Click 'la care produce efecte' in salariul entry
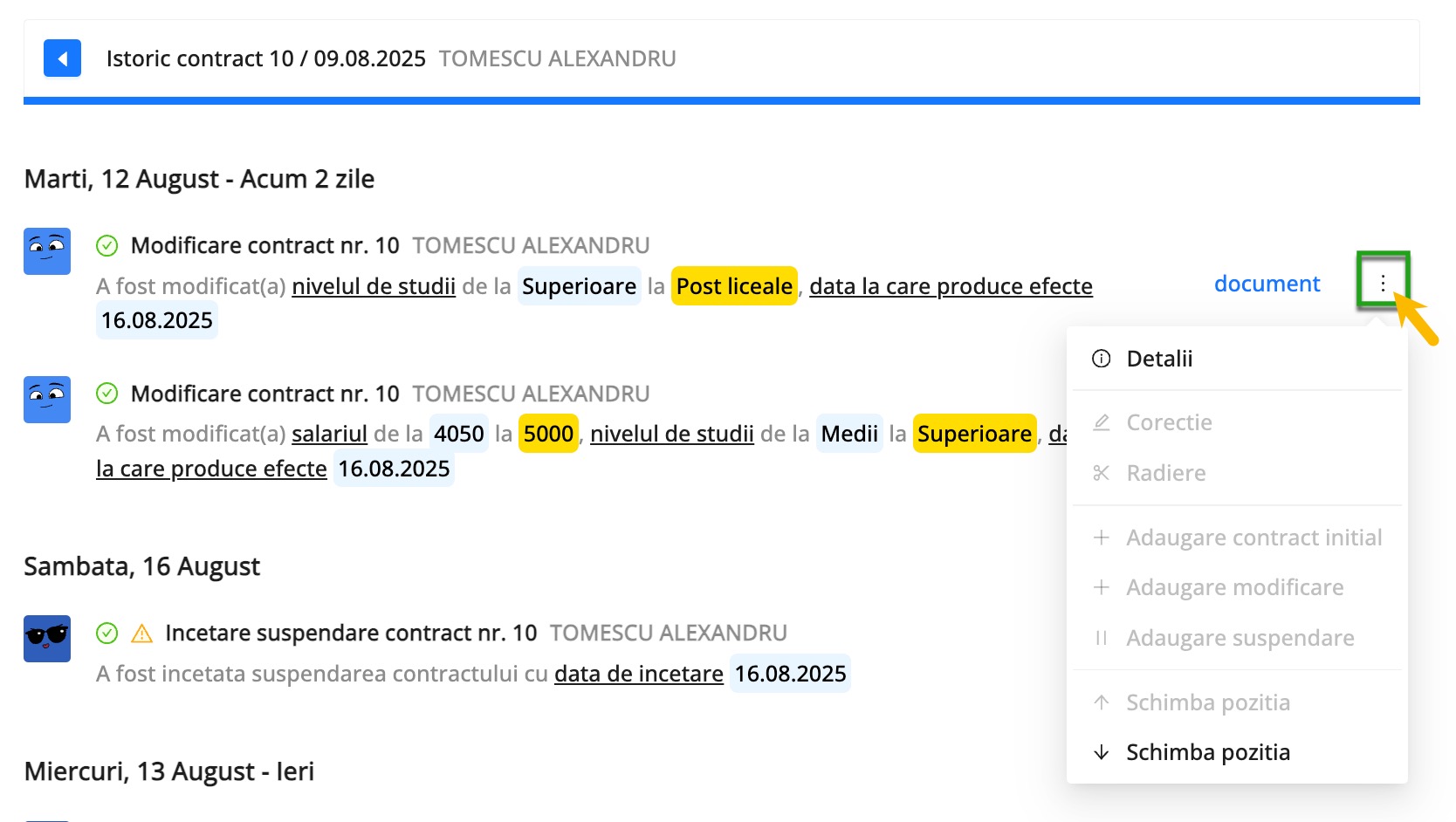This screenshot has width=1456, height=822. [x=211, y=469]
